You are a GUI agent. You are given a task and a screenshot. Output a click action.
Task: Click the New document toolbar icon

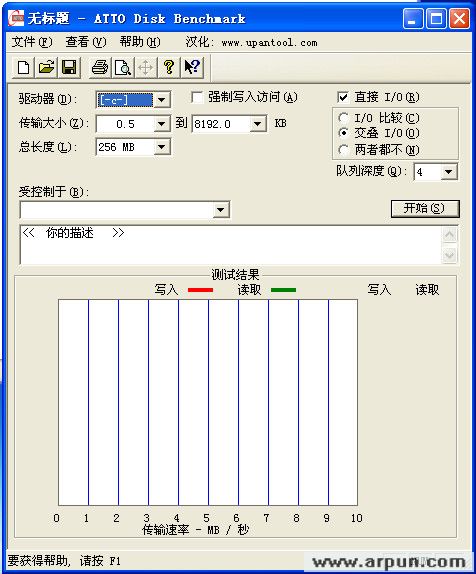(23, 67)
